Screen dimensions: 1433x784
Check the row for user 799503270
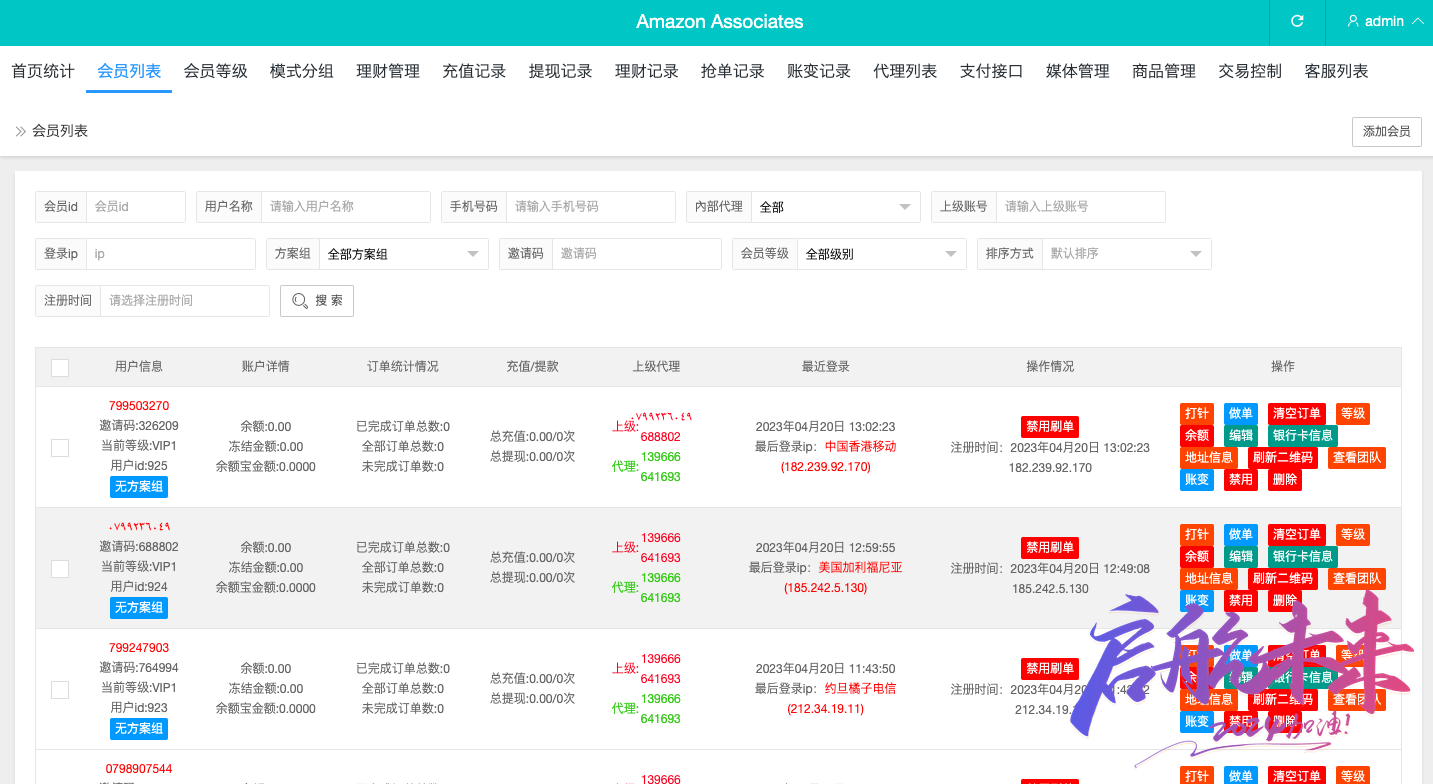click(x=60, y=447)
